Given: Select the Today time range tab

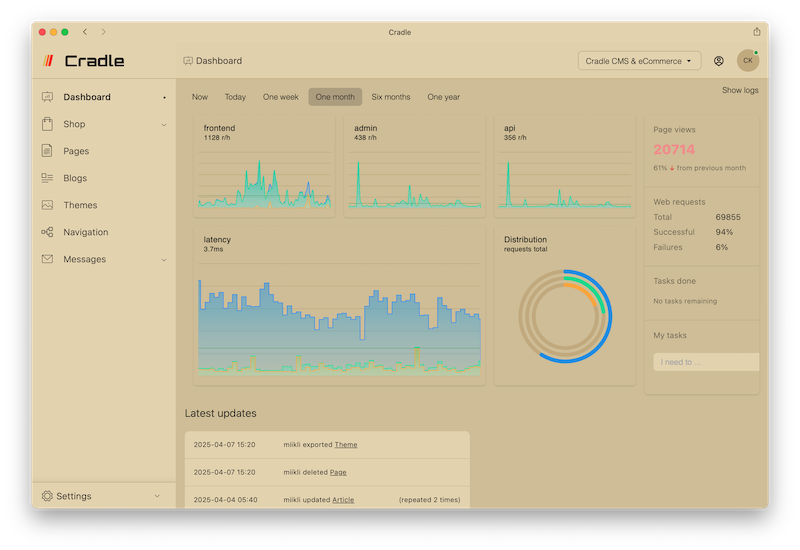Looking at the screenshot, I should click(x=235, y=97).
